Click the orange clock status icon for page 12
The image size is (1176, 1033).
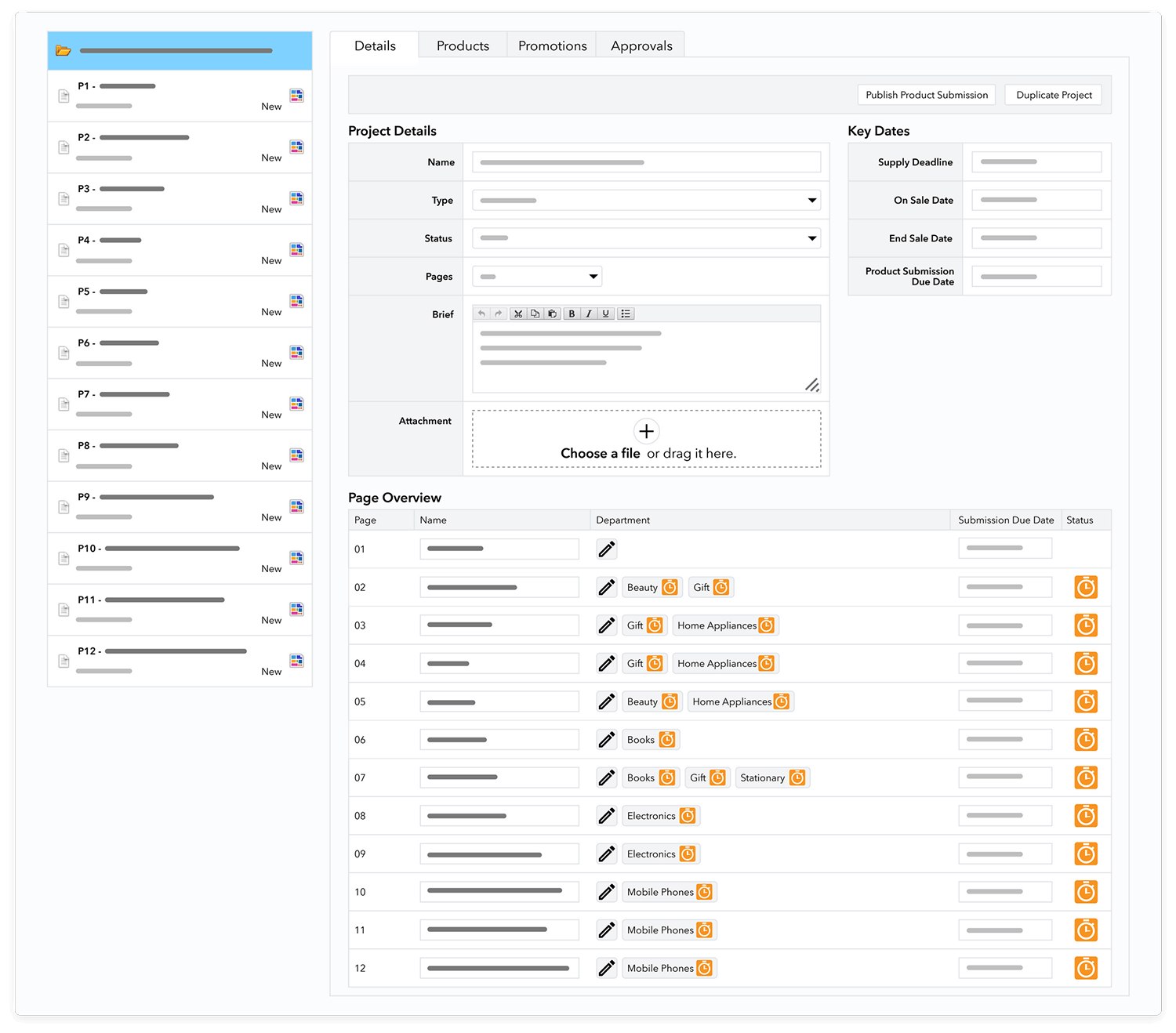pyautogui.click(x=1085, y=968)
